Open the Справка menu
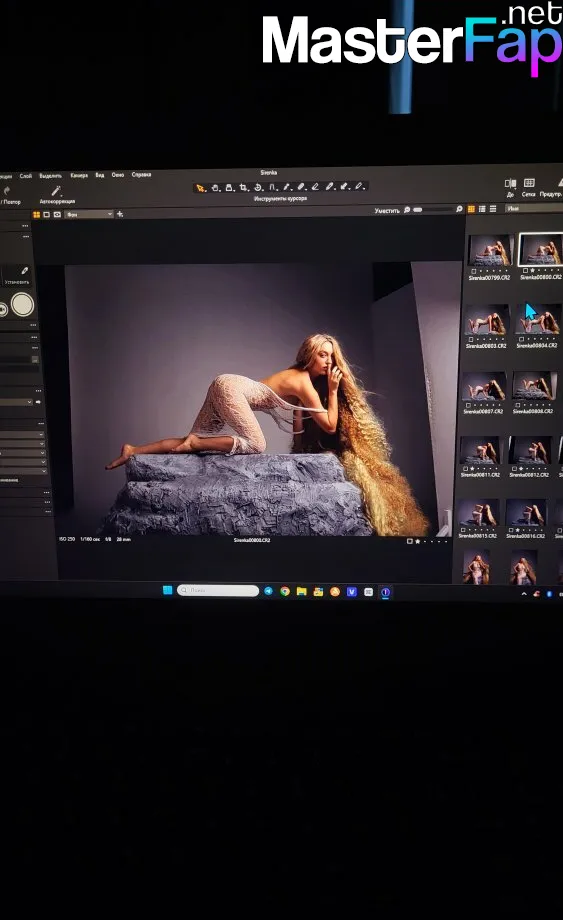Viewport: 563px width, 920px height. coord(141,174)
